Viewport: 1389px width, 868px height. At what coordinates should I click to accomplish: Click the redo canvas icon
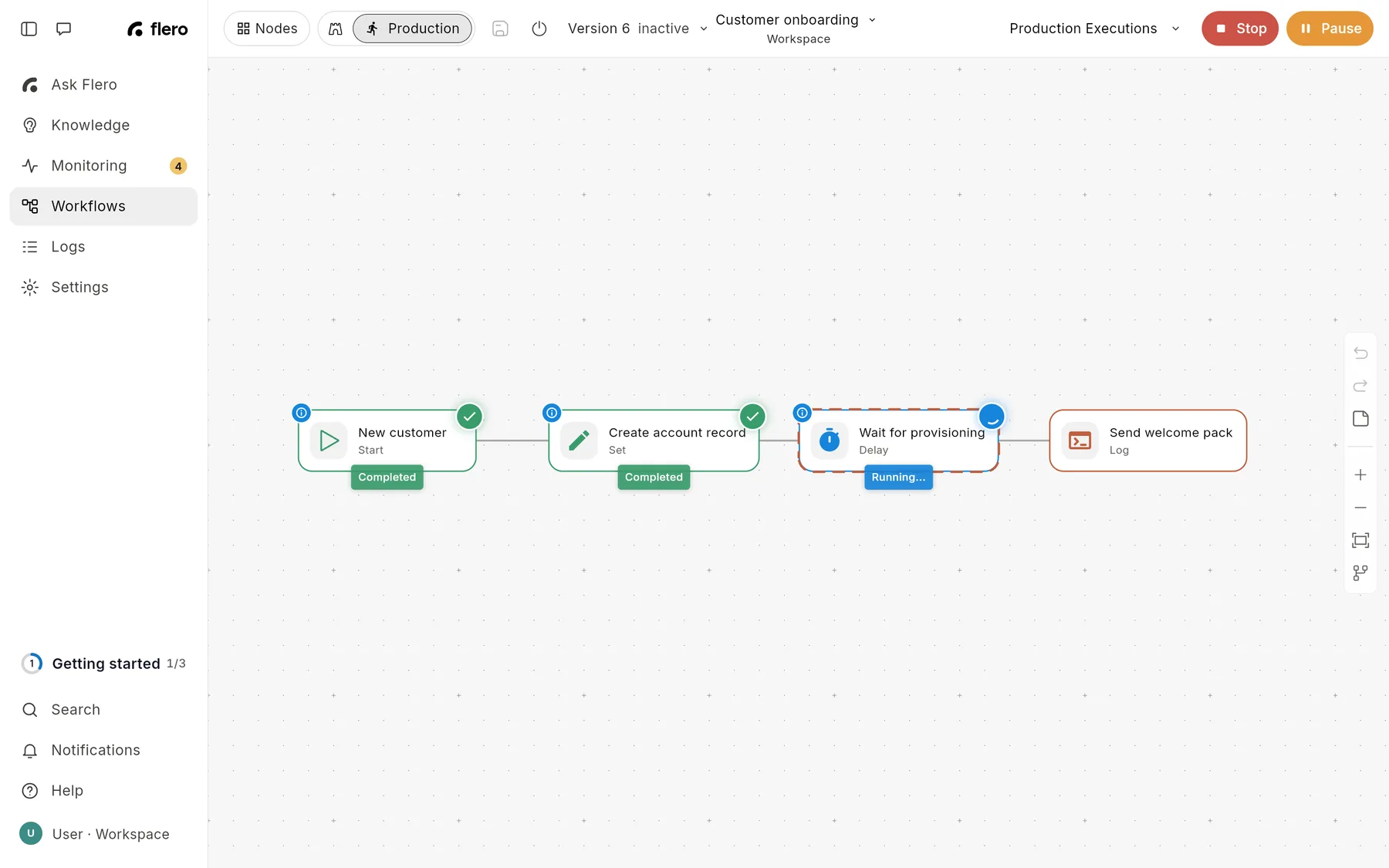pos(1360,386)
